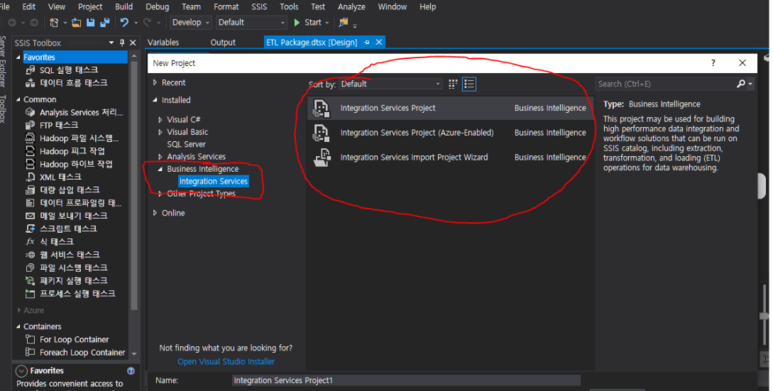Open the Sort by Default dropdown
Screen dimensions: 773x391
(390, 84)
